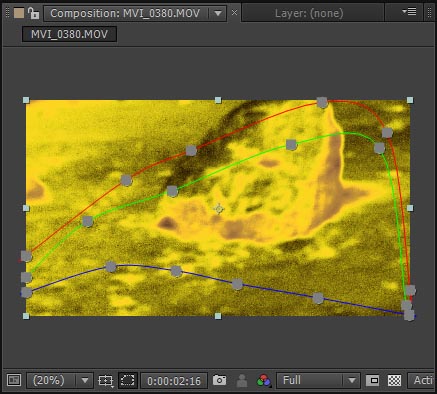Open the Full resolution dropdown
437x394 pixels.
tap(318, 380)
